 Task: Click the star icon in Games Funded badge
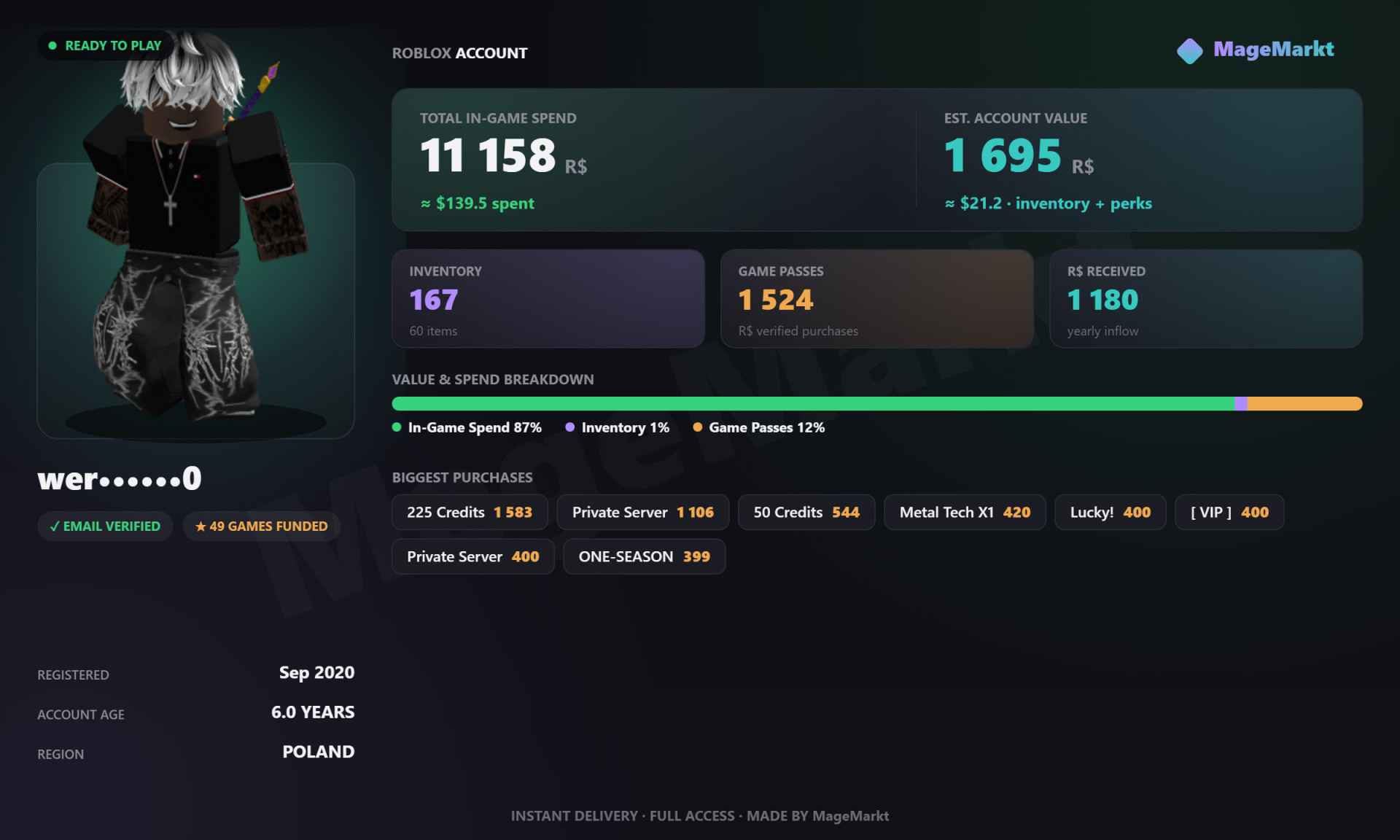[201, 526]
